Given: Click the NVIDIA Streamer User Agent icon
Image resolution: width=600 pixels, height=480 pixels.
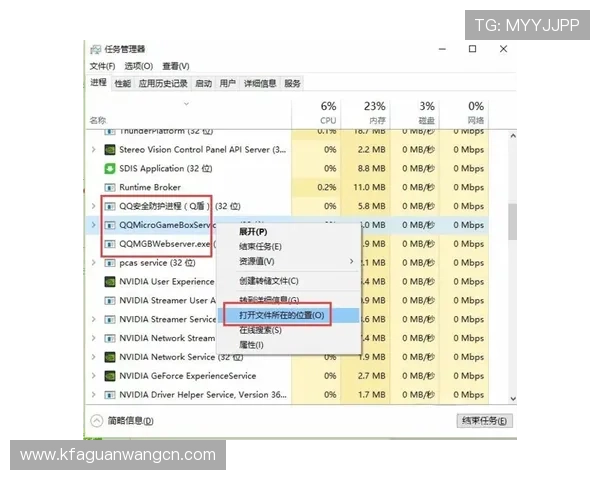Looking at the screenshot, I should pos(110,300).
